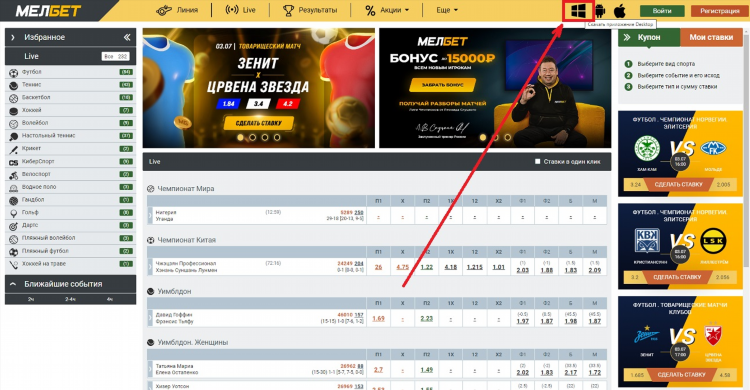Select the Футбол sport icon in sidebar
Screen dimensions: 750x390
coord(13,73)
